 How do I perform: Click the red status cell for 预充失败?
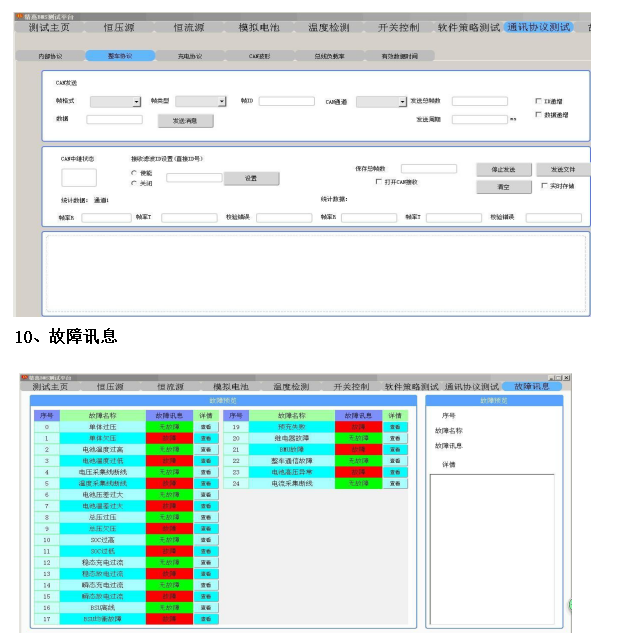point(358,426)
